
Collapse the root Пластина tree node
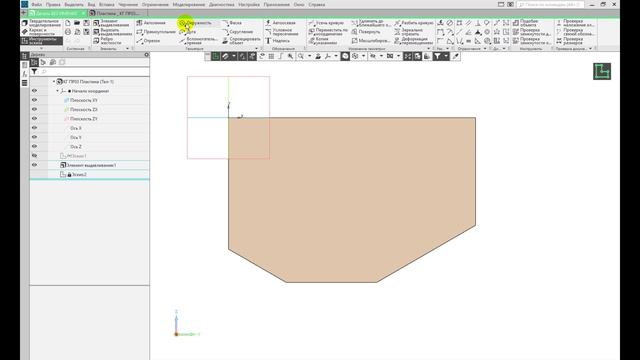pyautogui.click(x=54, y=82)
